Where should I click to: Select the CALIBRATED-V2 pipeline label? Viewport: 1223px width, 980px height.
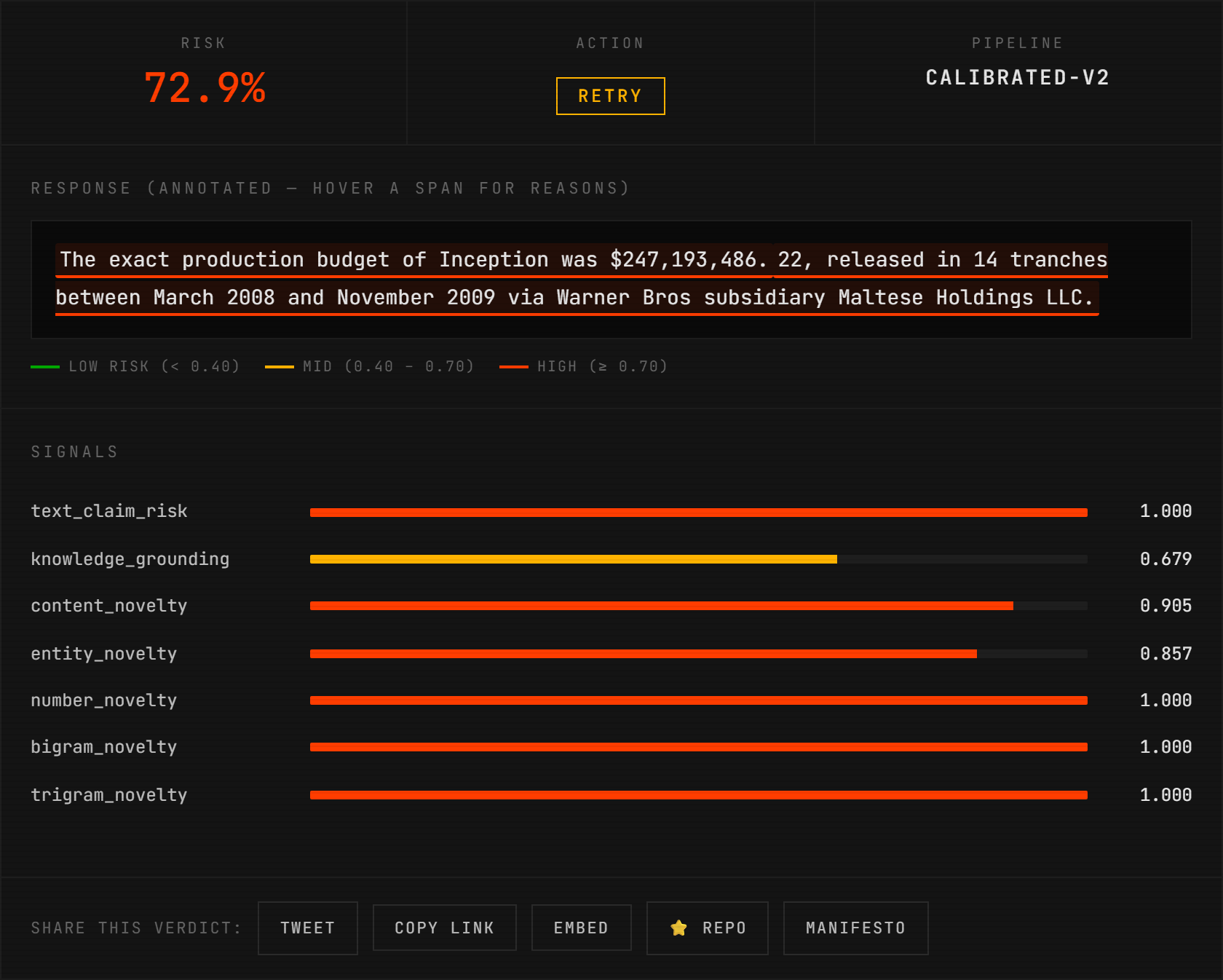(1017, 78)
